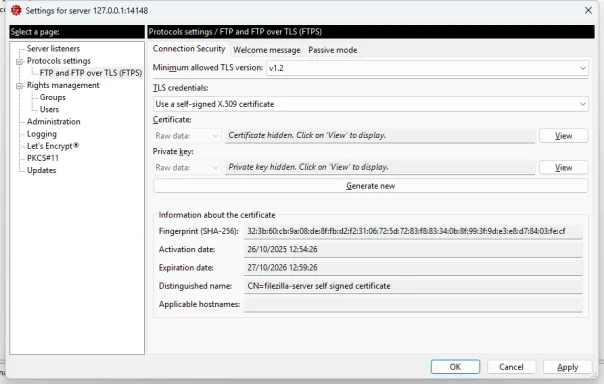The image size is (604, 384).
Task: Open the Updates page
Action: coord(41,170)
